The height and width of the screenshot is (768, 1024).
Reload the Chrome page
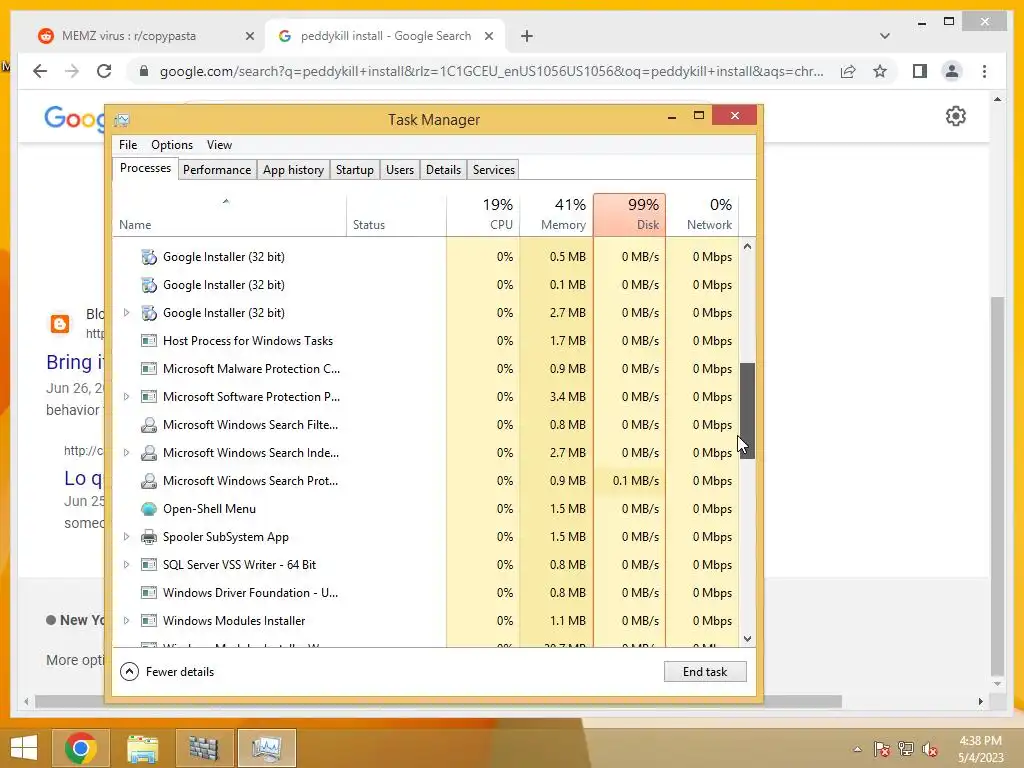pyautogui.click(x=104, y=71)
